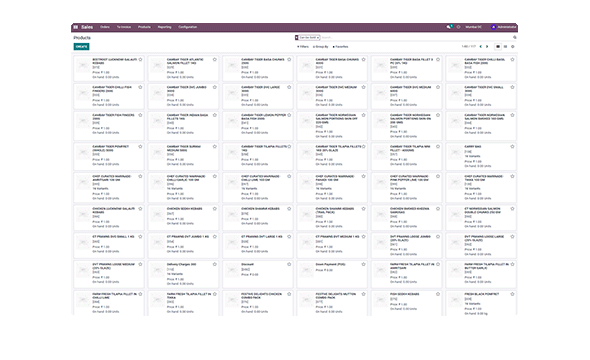The image size is (590, 360).
Task: Open the Delivery Charges 300 product card
Action: (x=183, y=274)
